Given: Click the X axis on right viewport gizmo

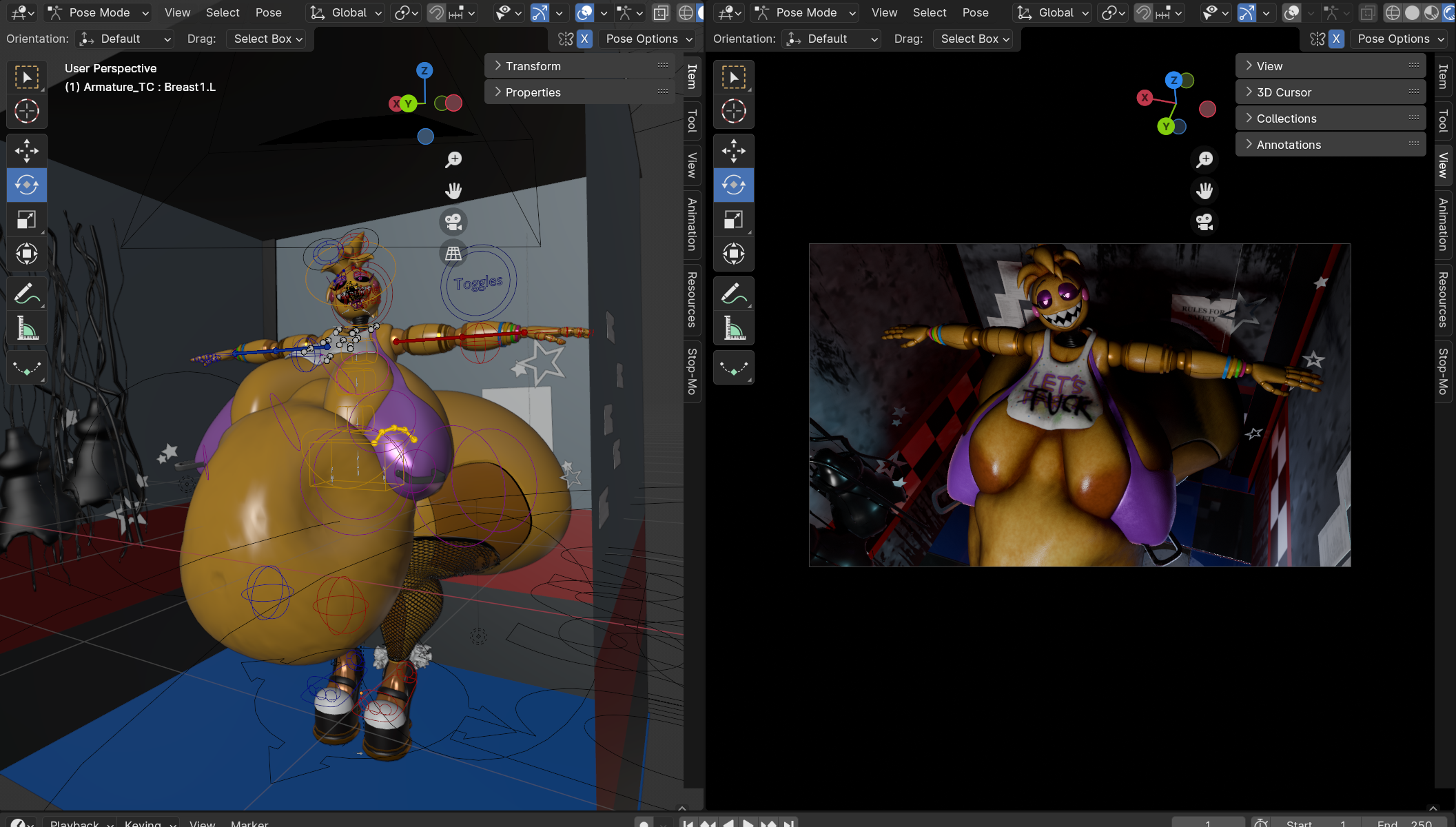Looking at the screenshot, I should pos(1145,98).
